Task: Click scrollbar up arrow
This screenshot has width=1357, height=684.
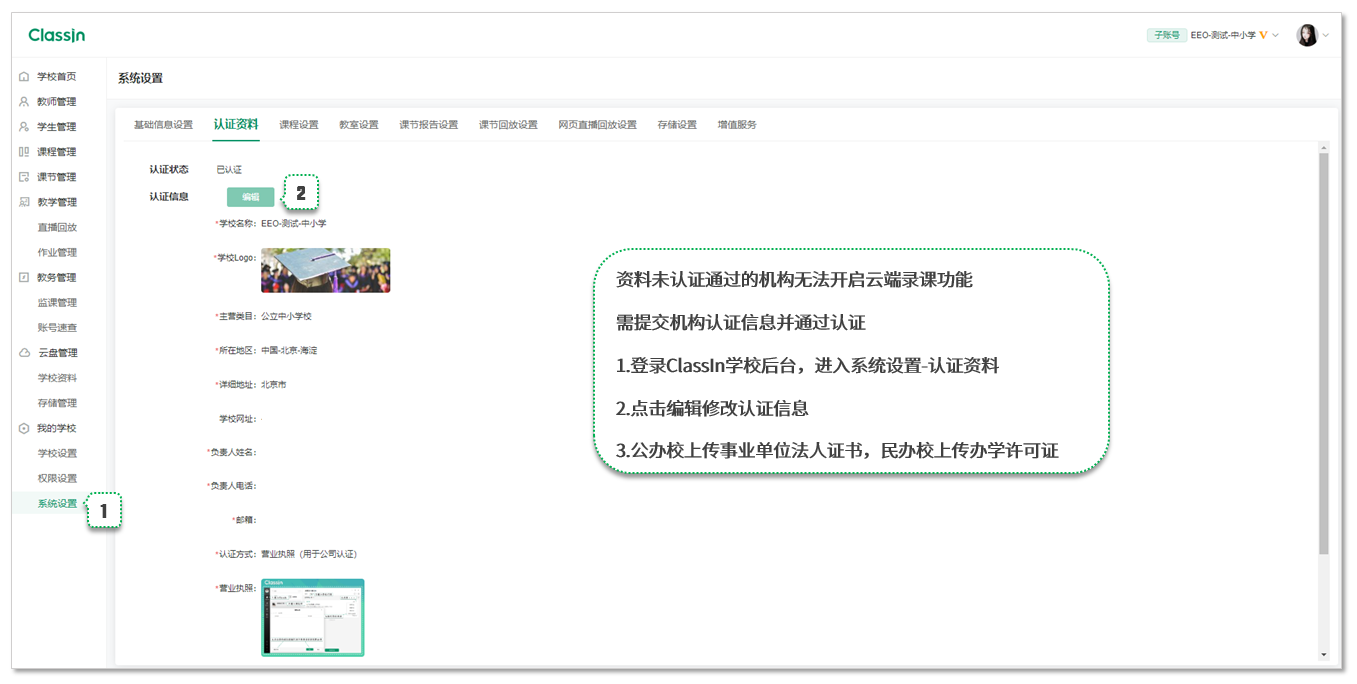Action: pos(1324,148)
